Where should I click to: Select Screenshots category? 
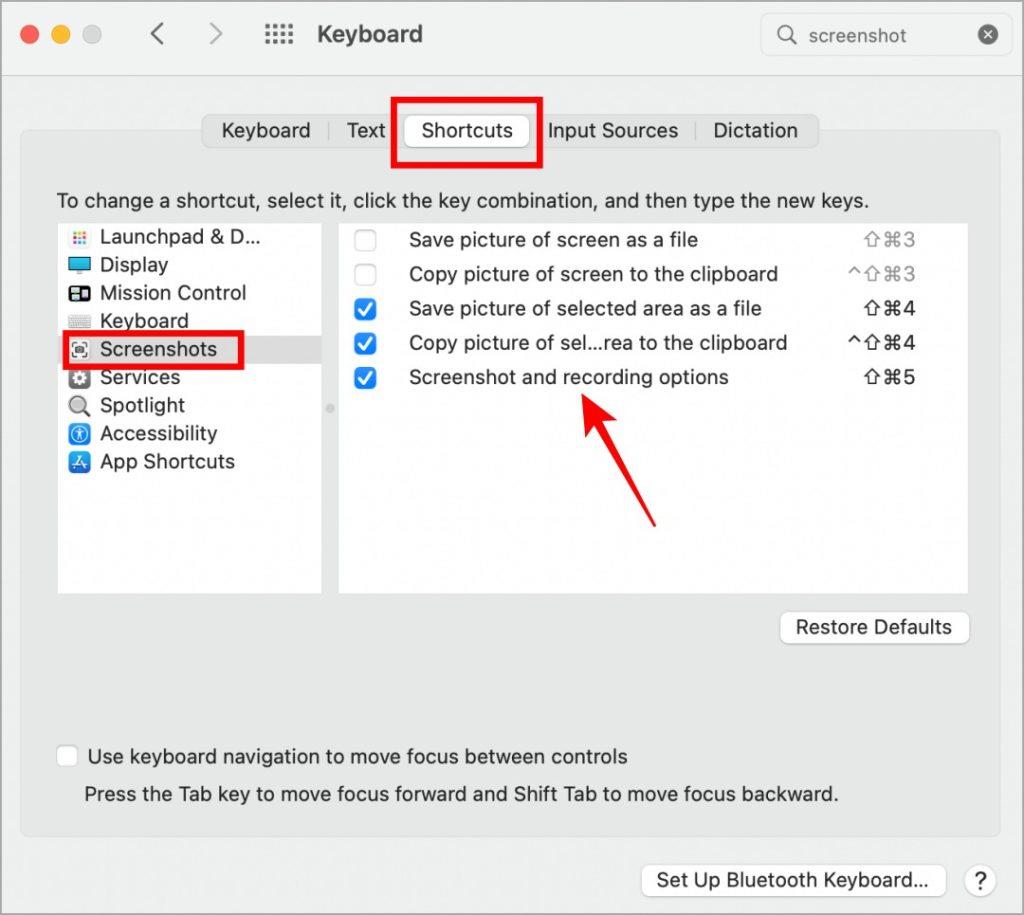pyautogui.click(x=189, y=349)
